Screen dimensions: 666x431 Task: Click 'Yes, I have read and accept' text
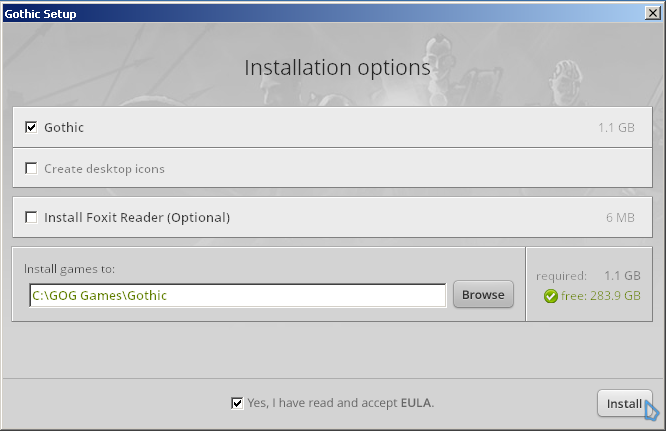tap(322, 403)
